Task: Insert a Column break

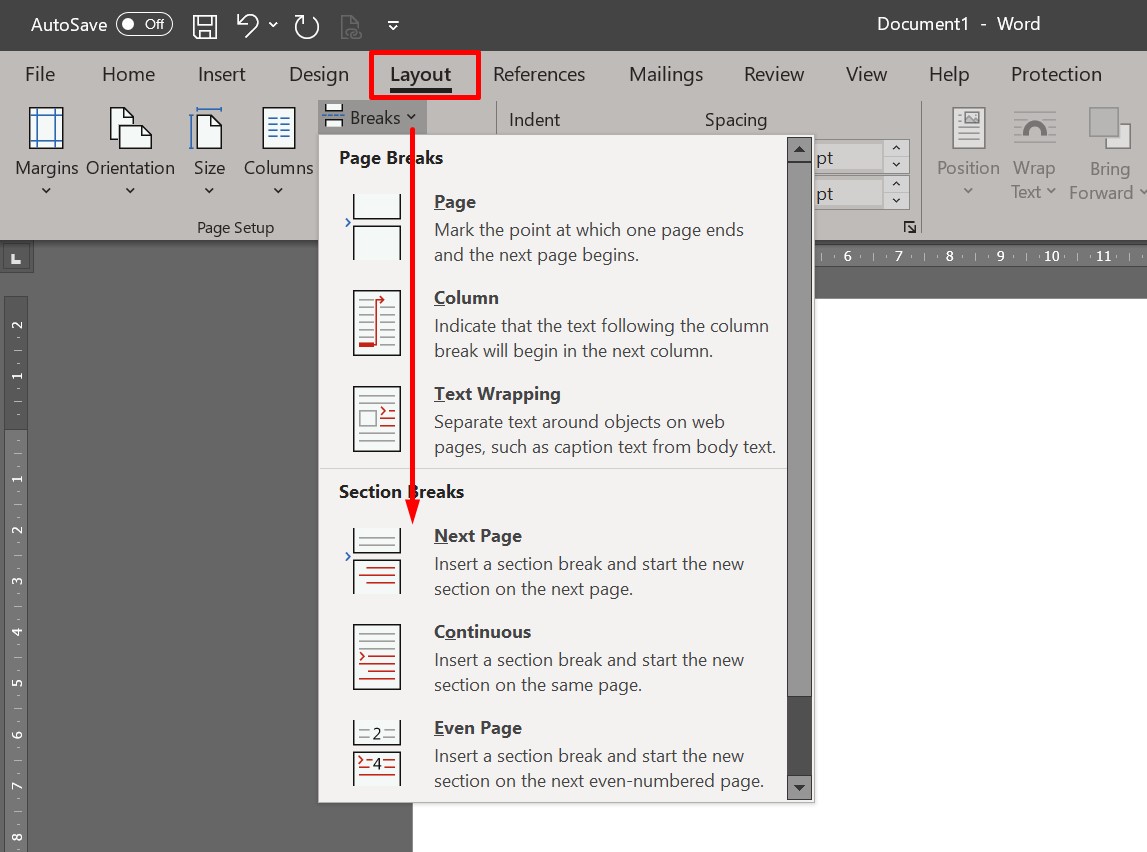Action: (553, 323)
